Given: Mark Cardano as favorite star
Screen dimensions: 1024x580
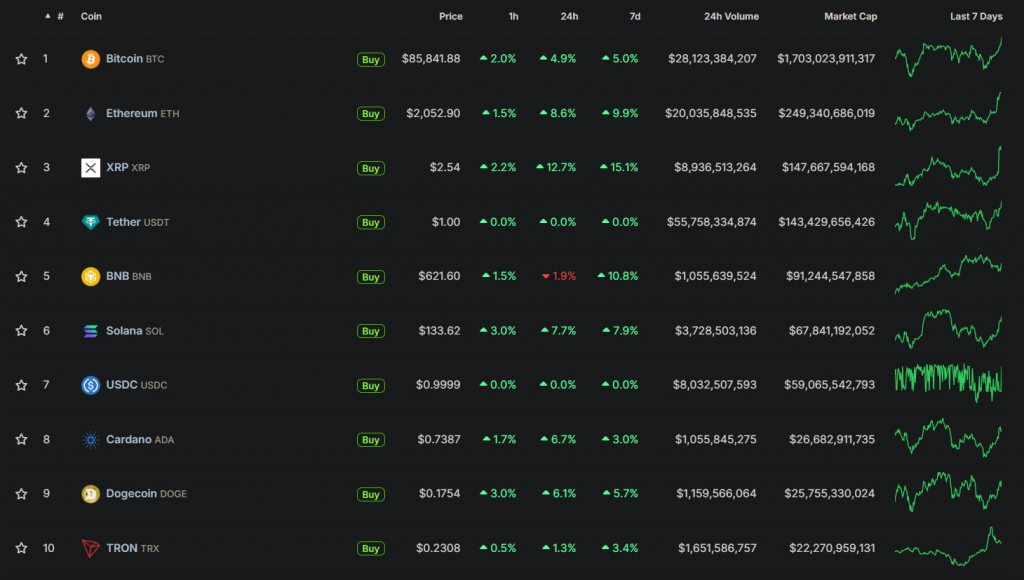Looking at the screenshot, I should click(22, 440).
